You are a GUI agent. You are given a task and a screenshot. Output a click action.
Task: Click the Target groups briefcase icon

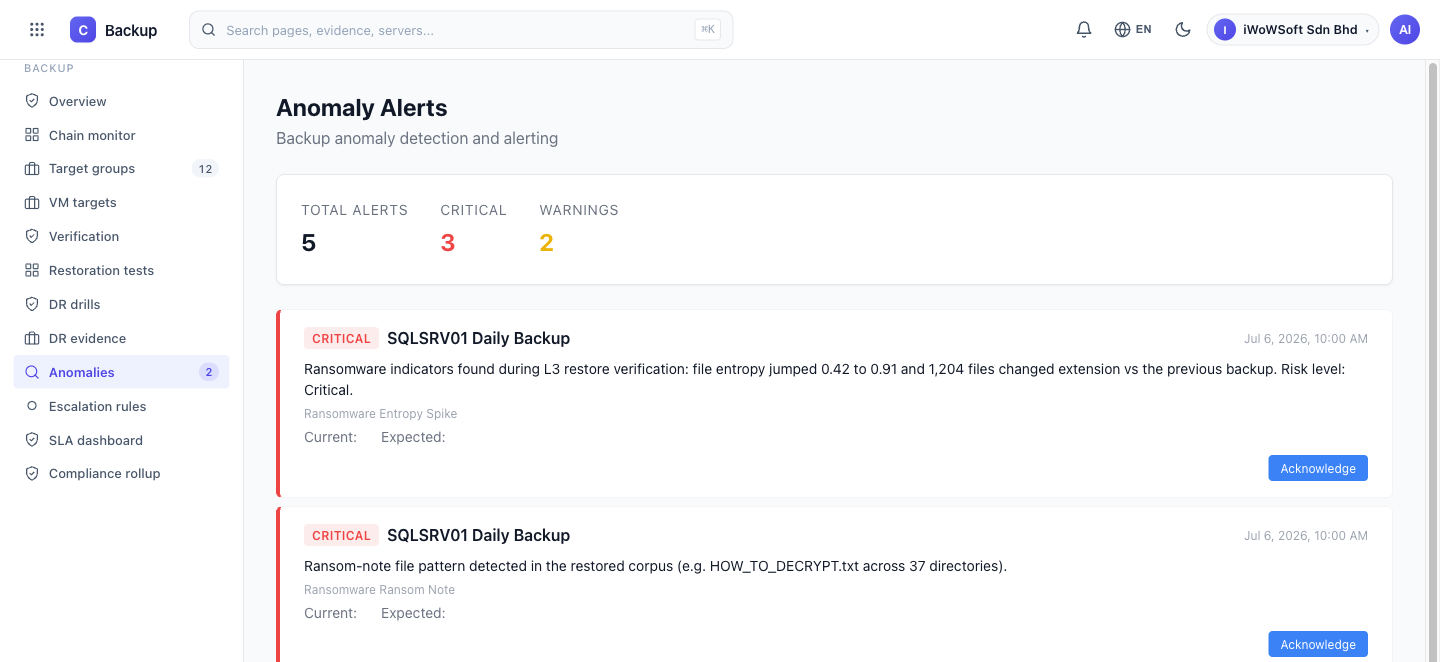coord(32,169)
